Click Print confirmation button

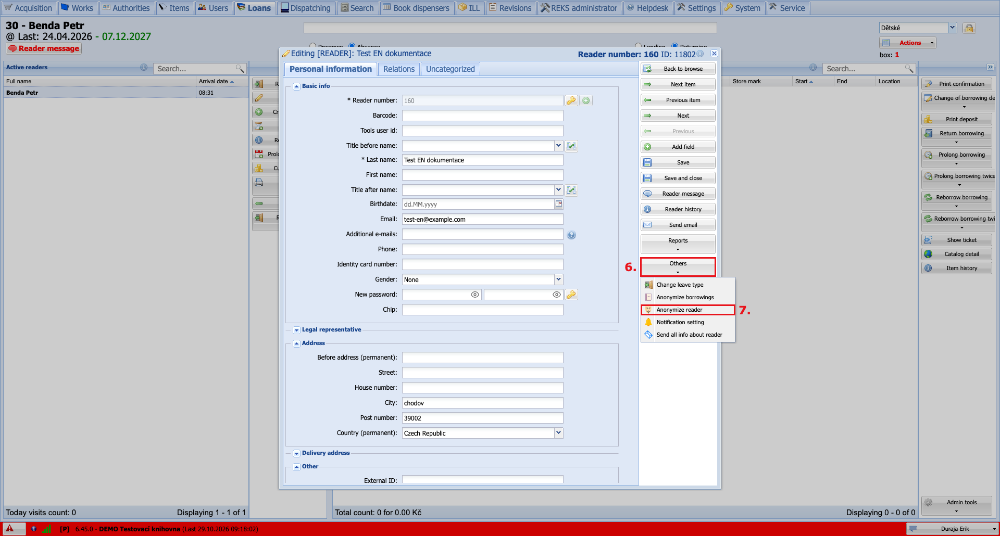click(958, 84)
